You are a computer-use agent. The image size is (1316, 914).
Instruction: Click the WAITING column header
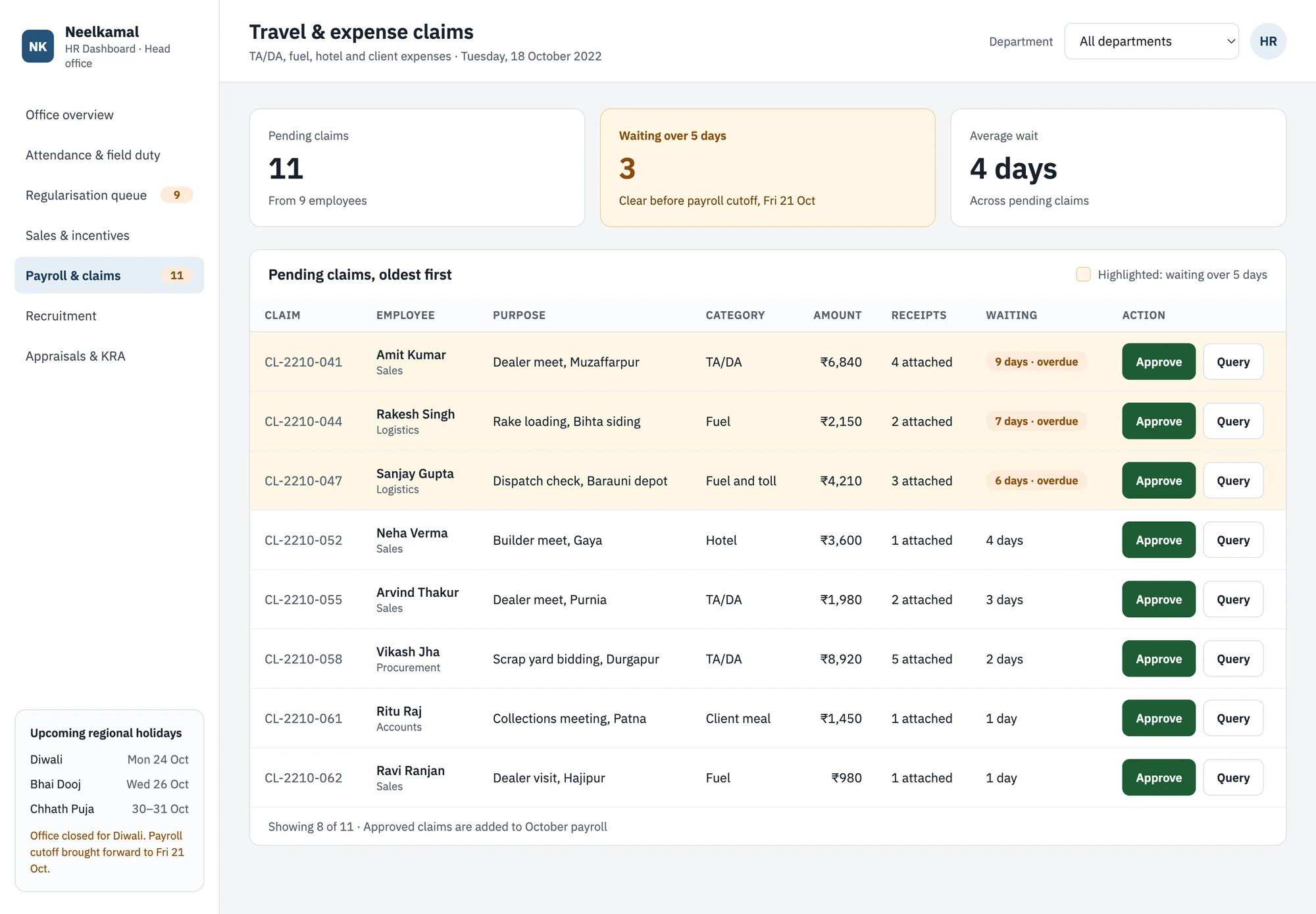tap(1011, 315)
